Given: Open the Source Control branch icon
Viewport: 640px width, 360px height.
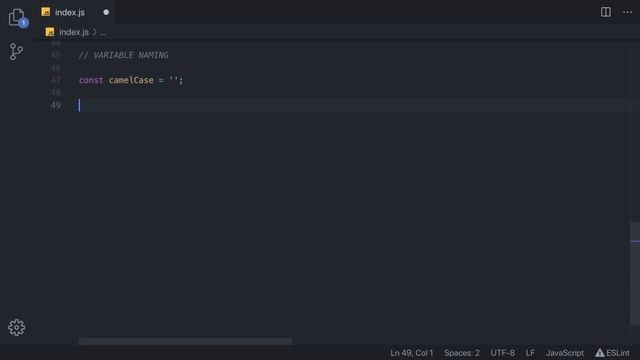Looking at the screenshot, I should (x=16, y=52).
